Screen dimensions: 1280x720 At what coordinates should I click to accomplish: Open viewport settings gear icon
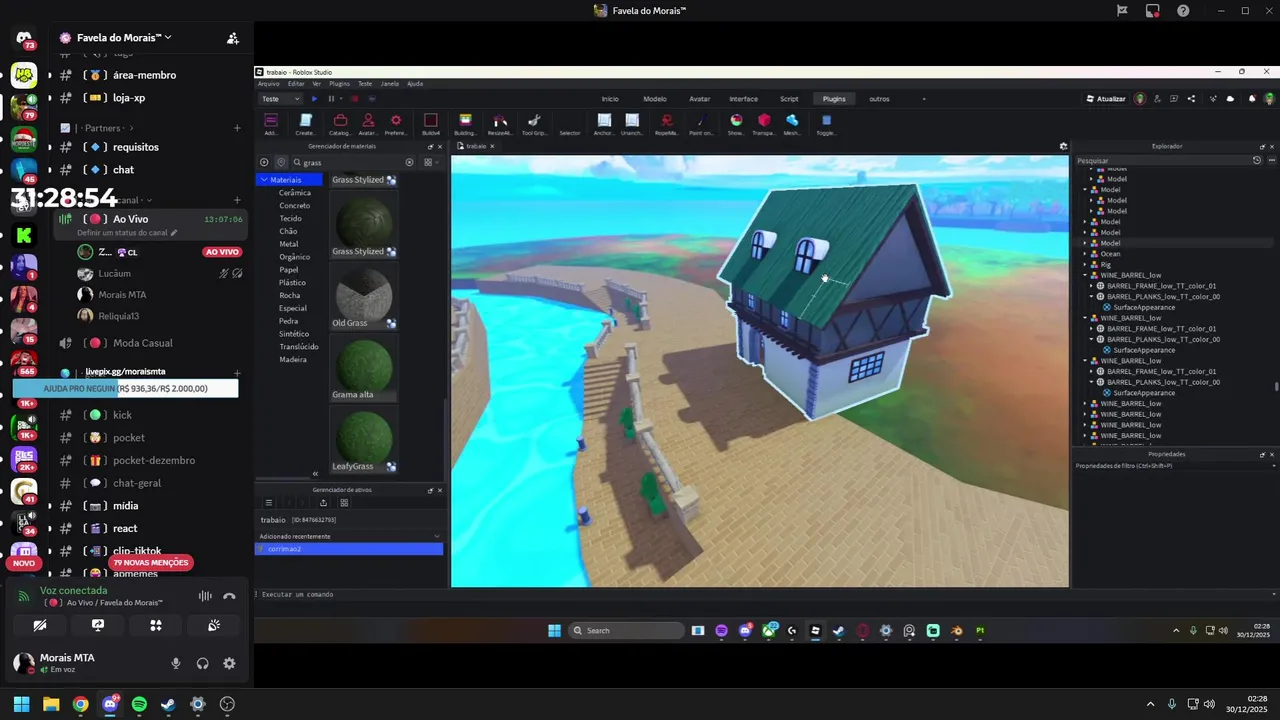coord(1063,146)
